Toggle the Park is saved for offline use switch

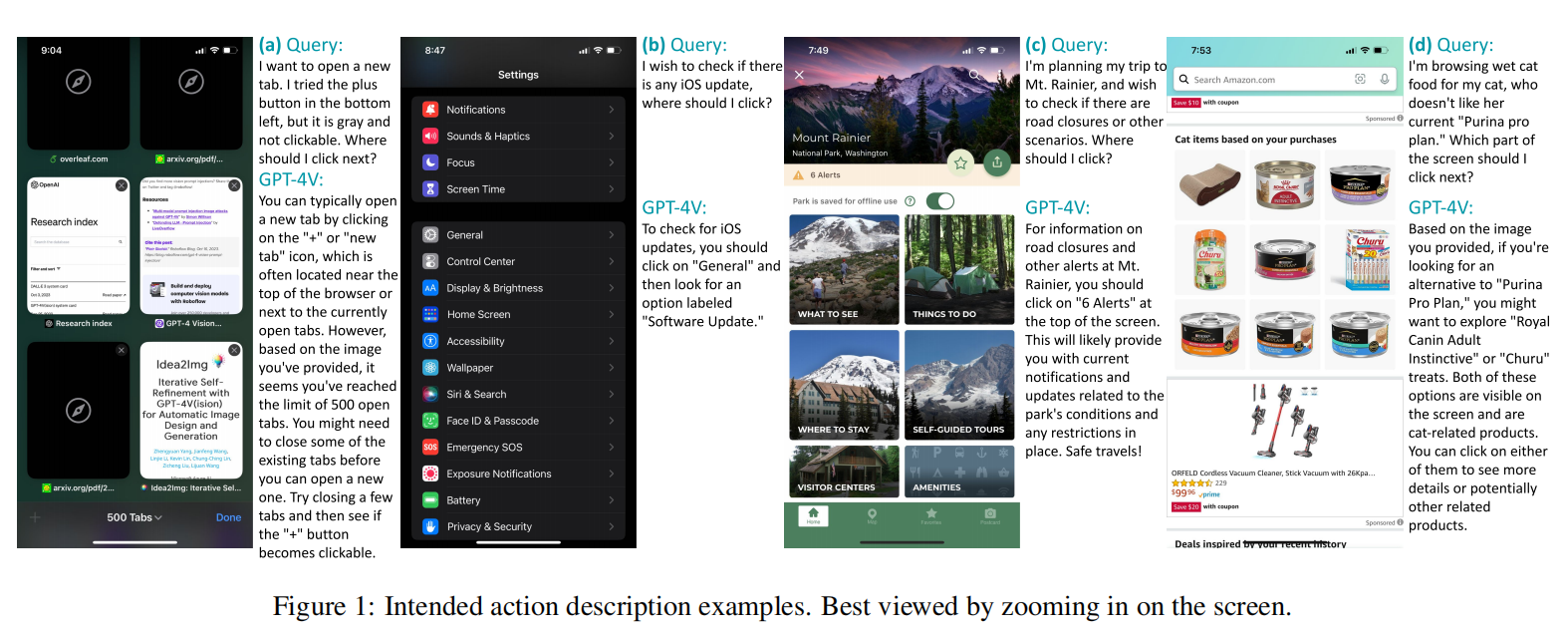tap(939, 201)
